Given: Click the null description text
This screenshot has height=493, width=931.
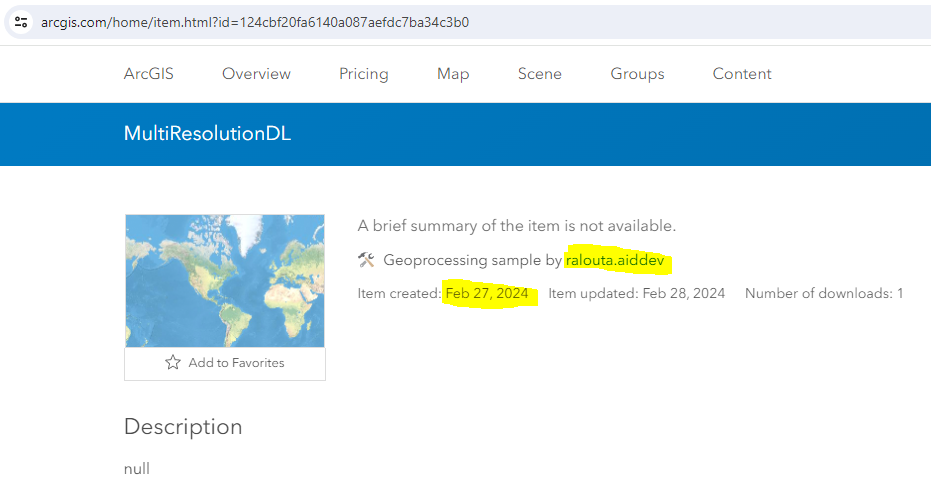Looking at the screenshot, I should pyautogui.click(x=137, y=468).
